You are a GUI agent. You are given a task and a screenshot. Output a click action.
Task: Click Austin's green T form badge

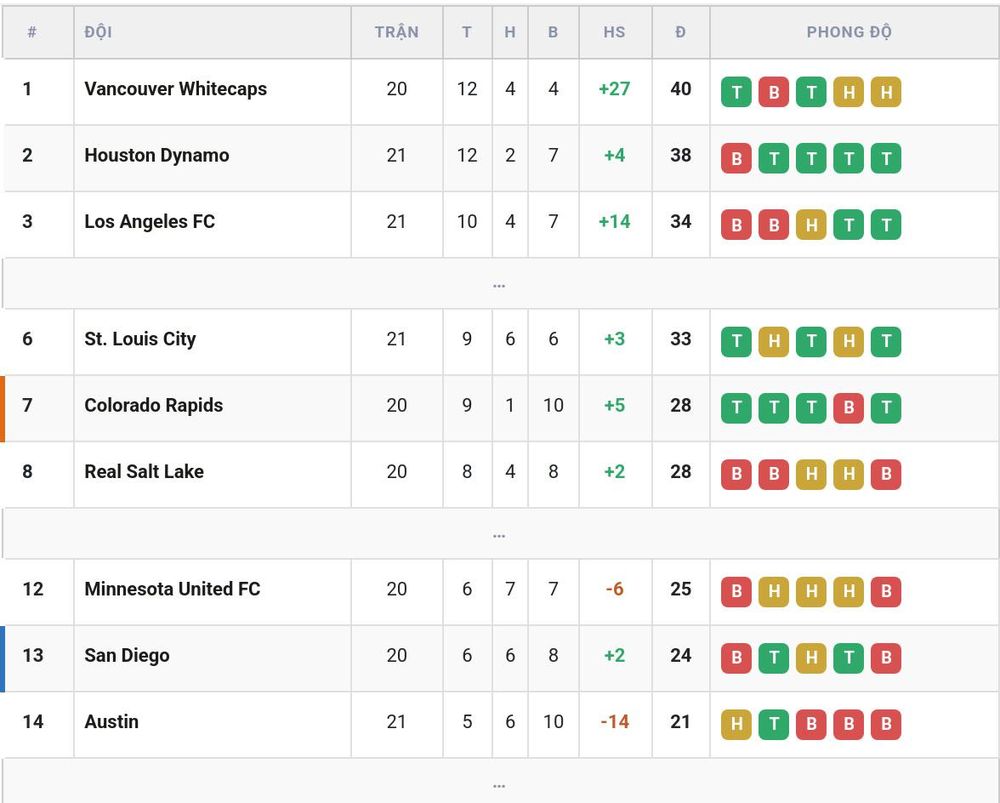[x=774, y=725]
